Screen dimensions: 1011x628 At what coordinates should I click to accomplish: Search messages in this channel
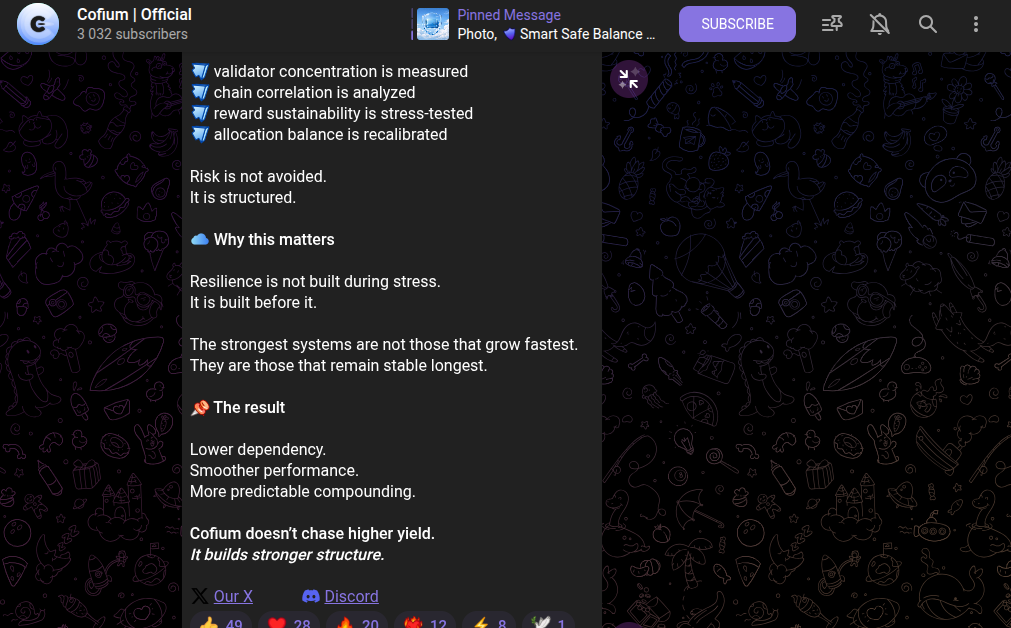pyautogui.click(x=928, y=24)
